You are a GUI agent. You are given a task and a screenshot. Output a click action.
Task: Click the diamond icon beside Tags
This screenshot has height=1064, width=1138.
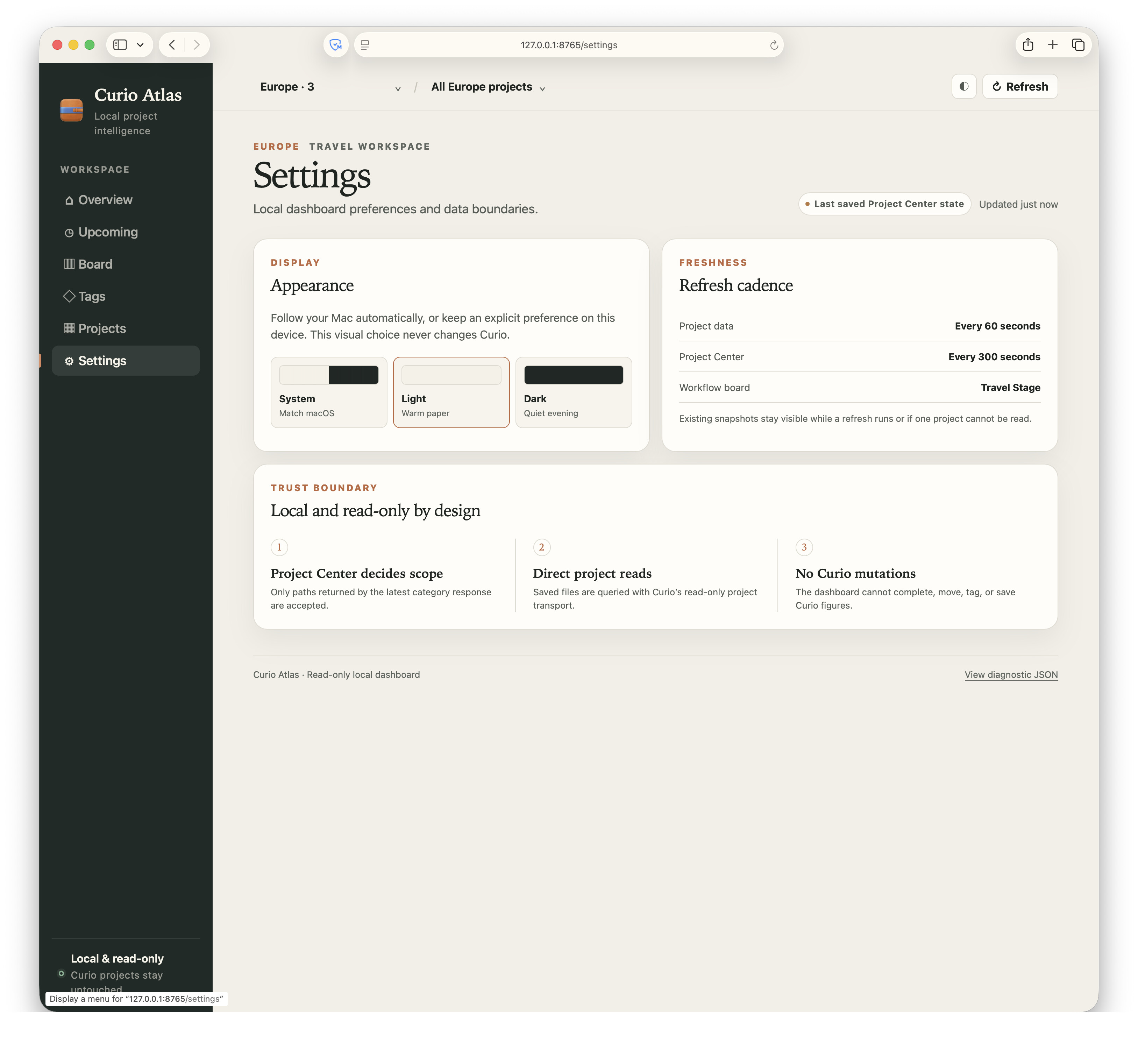pyautogui.click(x=69, y=296)
